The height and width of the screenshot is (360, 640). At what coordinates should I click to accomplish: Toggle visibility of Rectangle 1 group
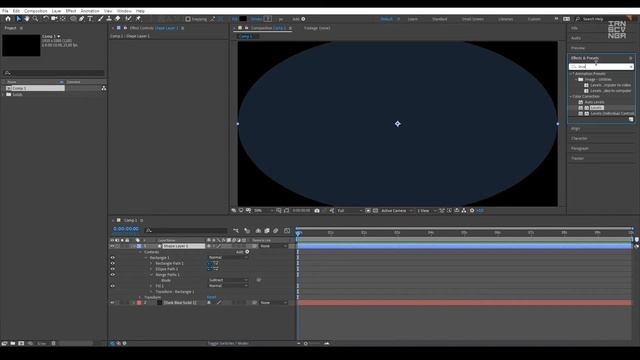[x=112, y=258]
